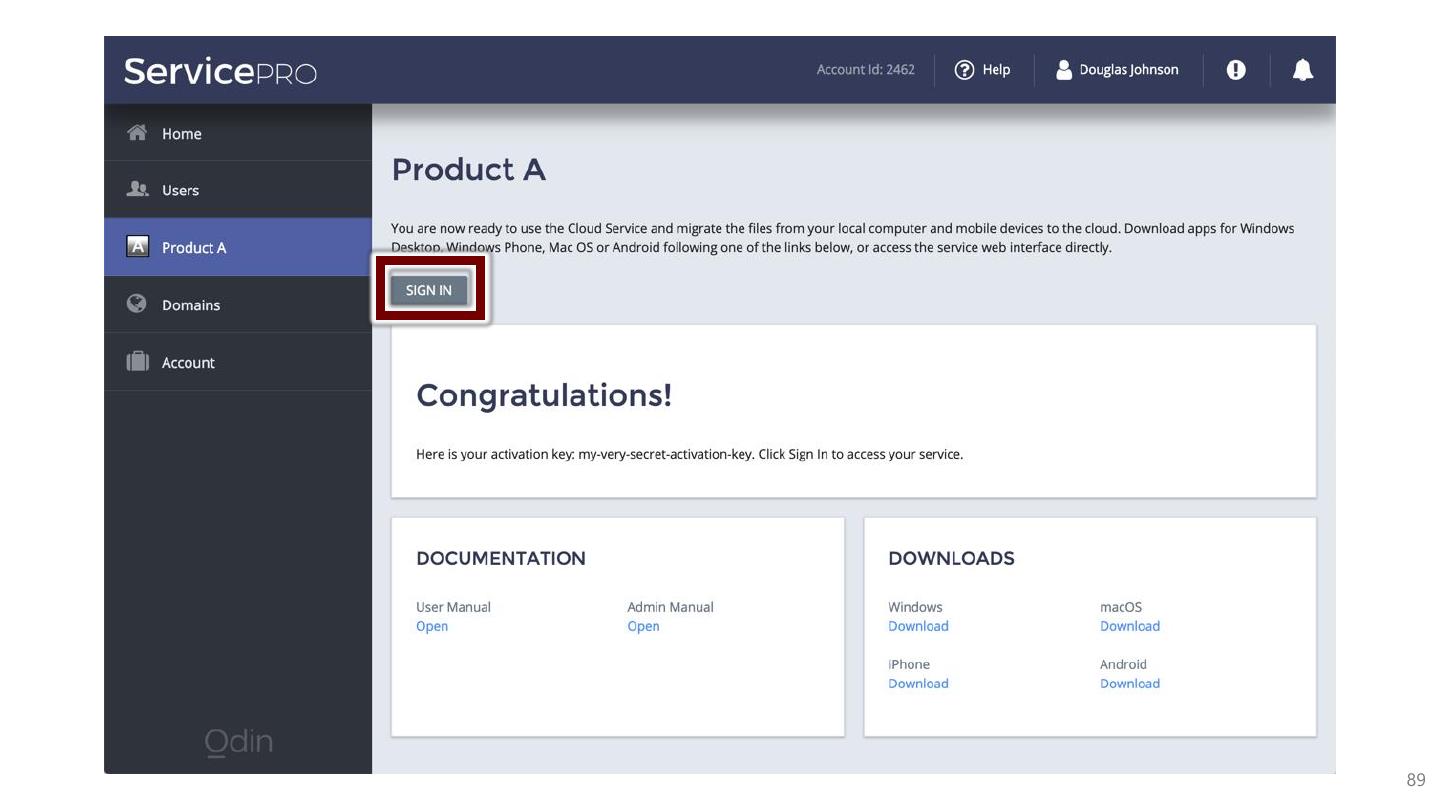Click the Douglas Johnson user profile
The image size is (1440, 810).
(x=1117, y=70)
